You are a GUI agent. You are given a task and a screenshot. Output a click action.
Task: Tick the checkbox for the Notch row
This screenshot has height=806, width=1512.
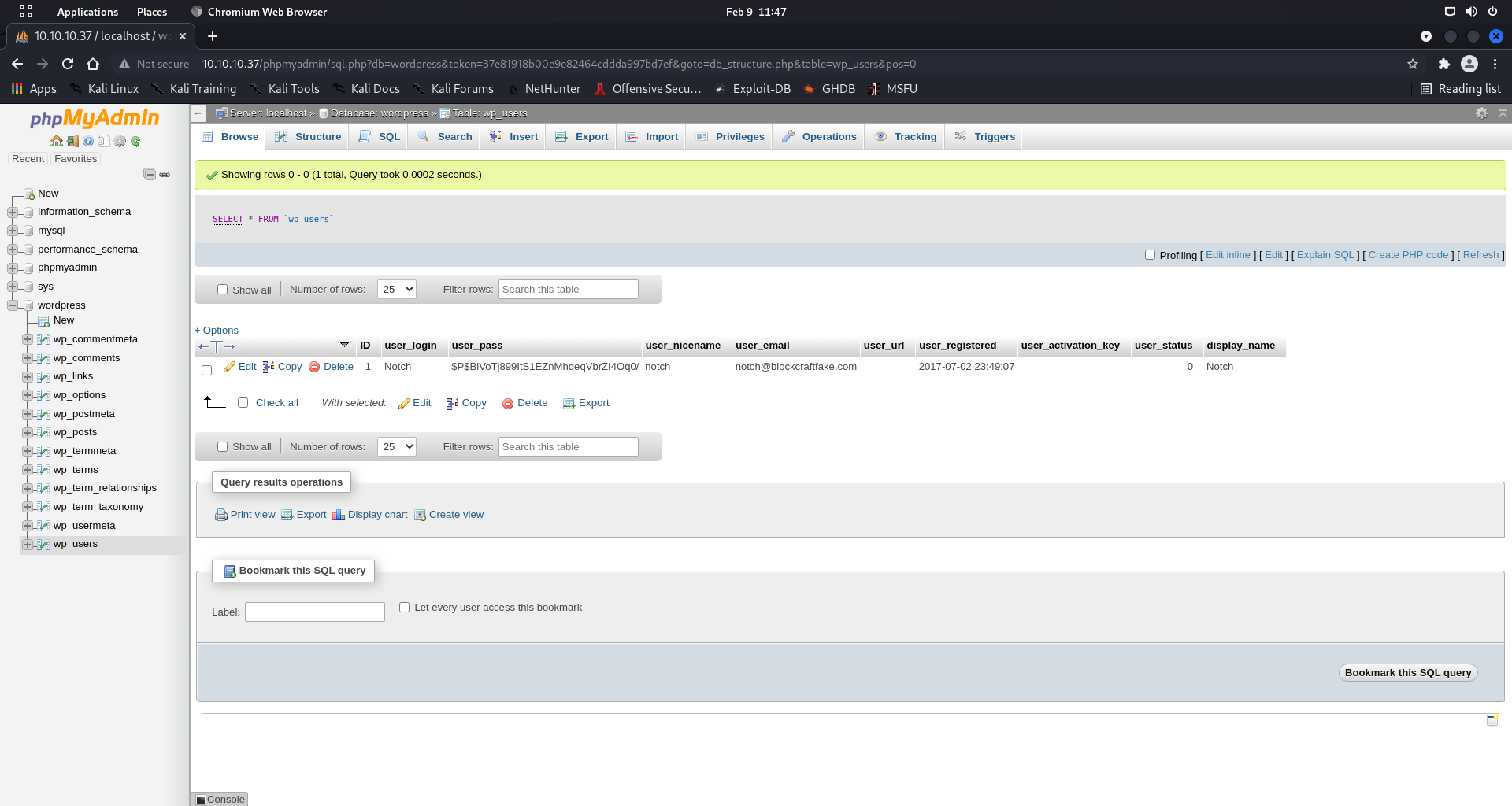pyautogui.click(x=207, y=370)
